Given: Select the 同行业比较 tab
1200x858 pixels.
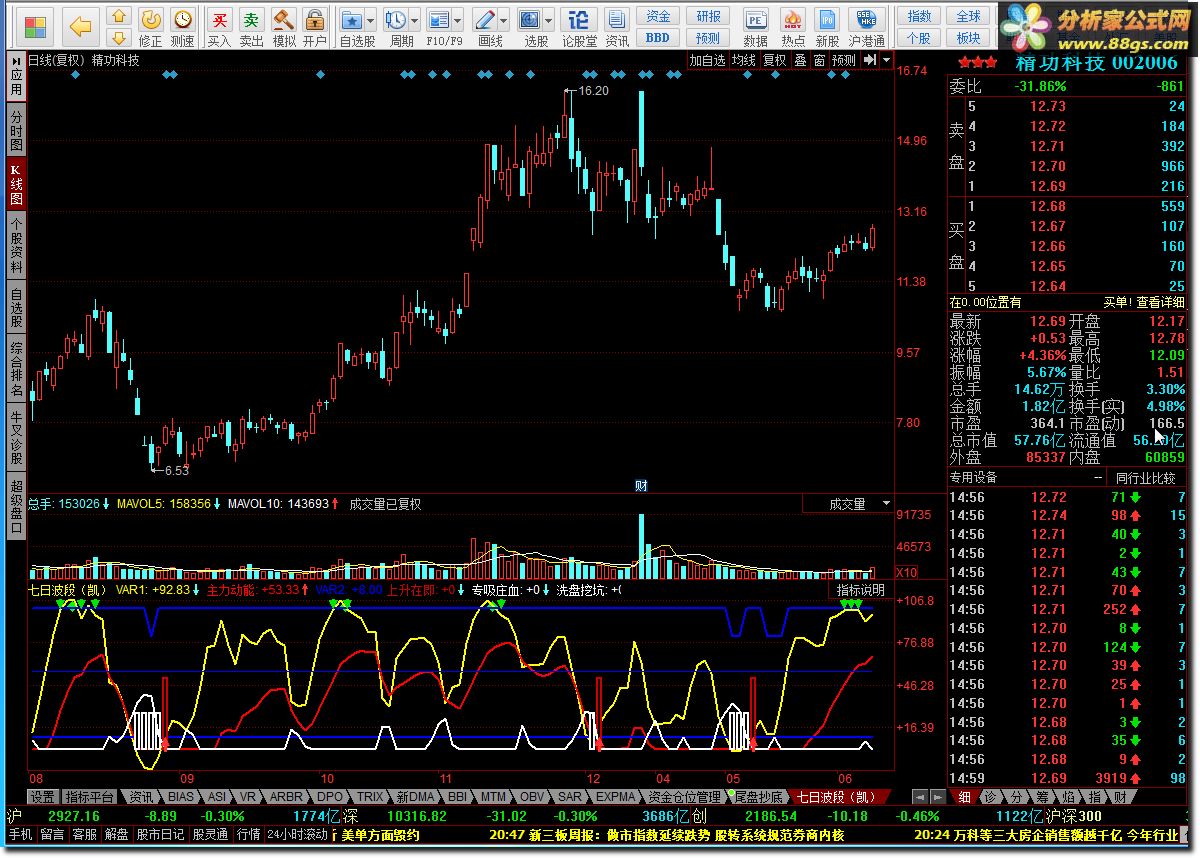Looking at the screenshot, I should 1146,478.
